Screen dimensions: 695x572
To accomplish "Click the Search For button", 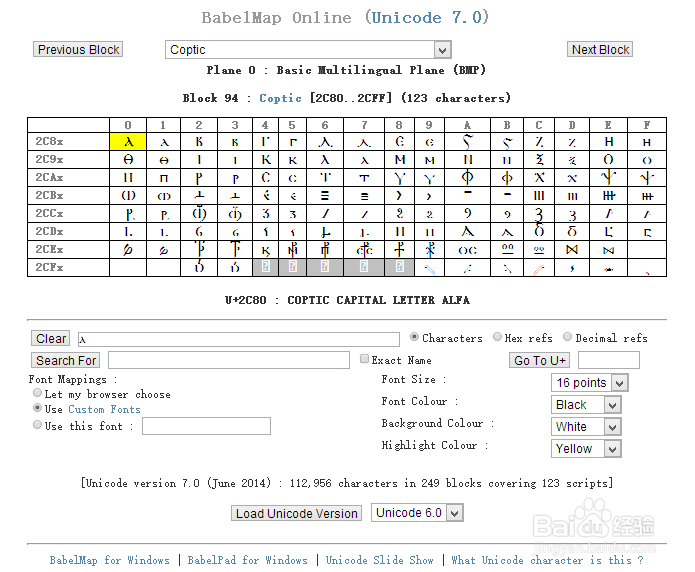I will click(x=66, y=360).
